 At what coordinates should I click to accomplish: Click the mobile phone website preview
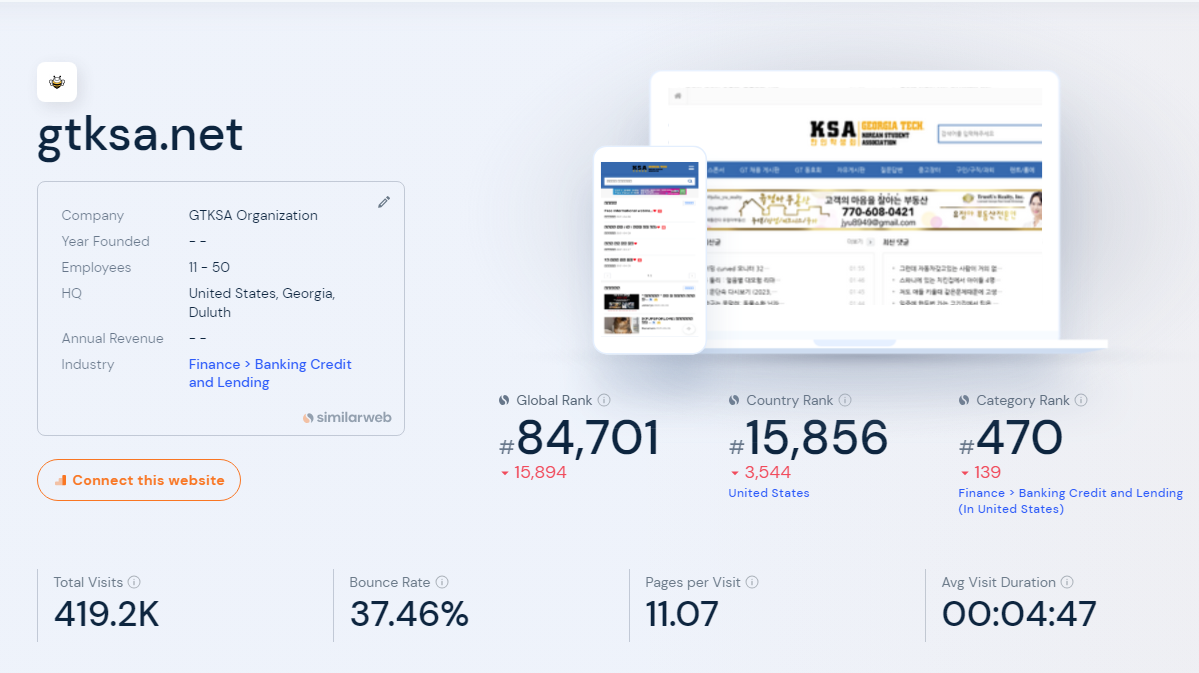[x=649, y=250]
